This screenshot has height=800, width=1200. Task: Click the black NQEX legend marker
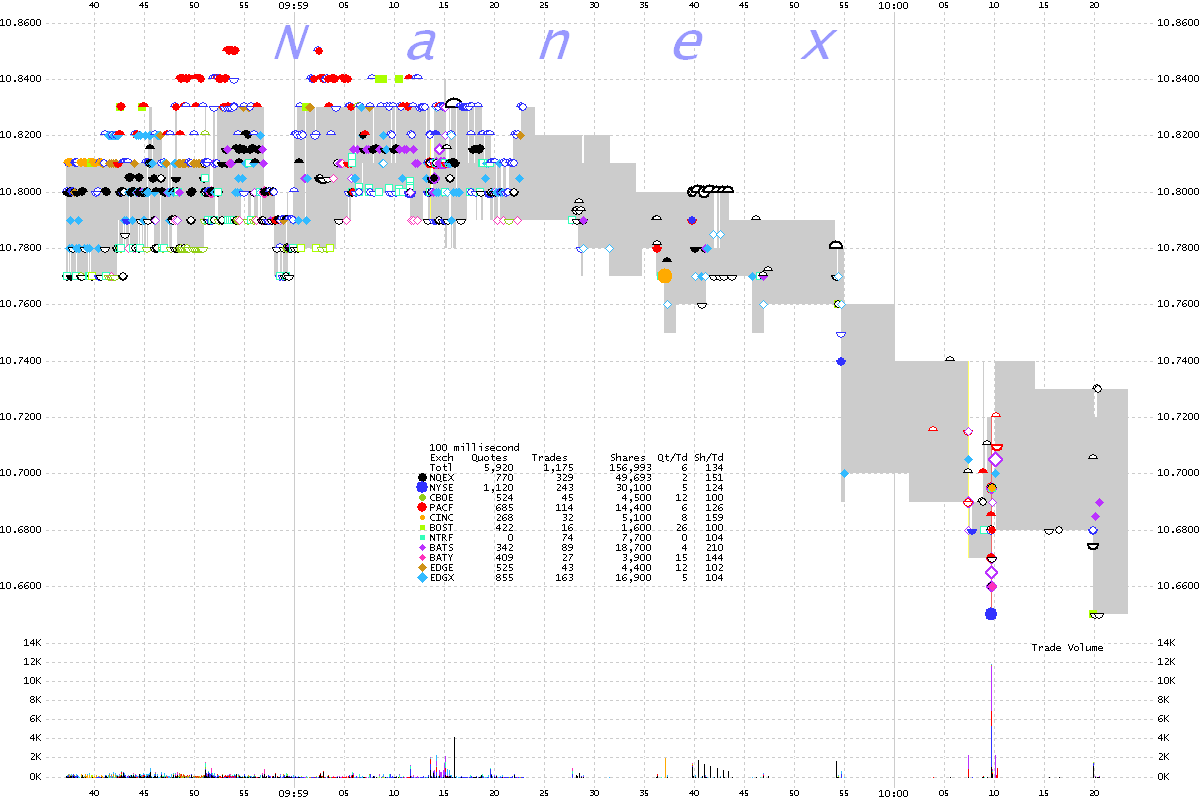(x=422, y=477)
